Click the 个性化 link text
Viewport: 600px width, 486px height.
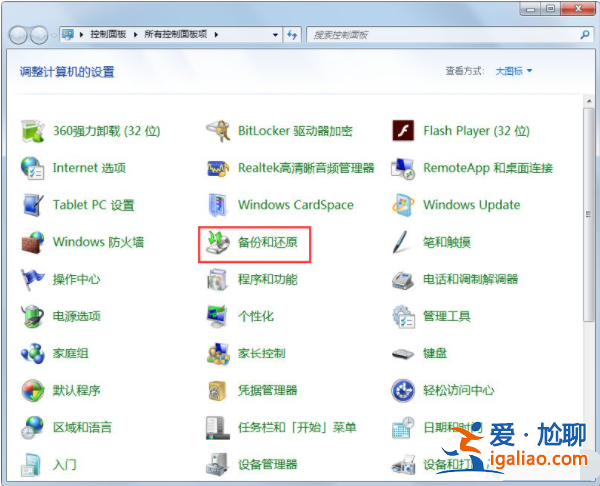[x=256, y=316]
